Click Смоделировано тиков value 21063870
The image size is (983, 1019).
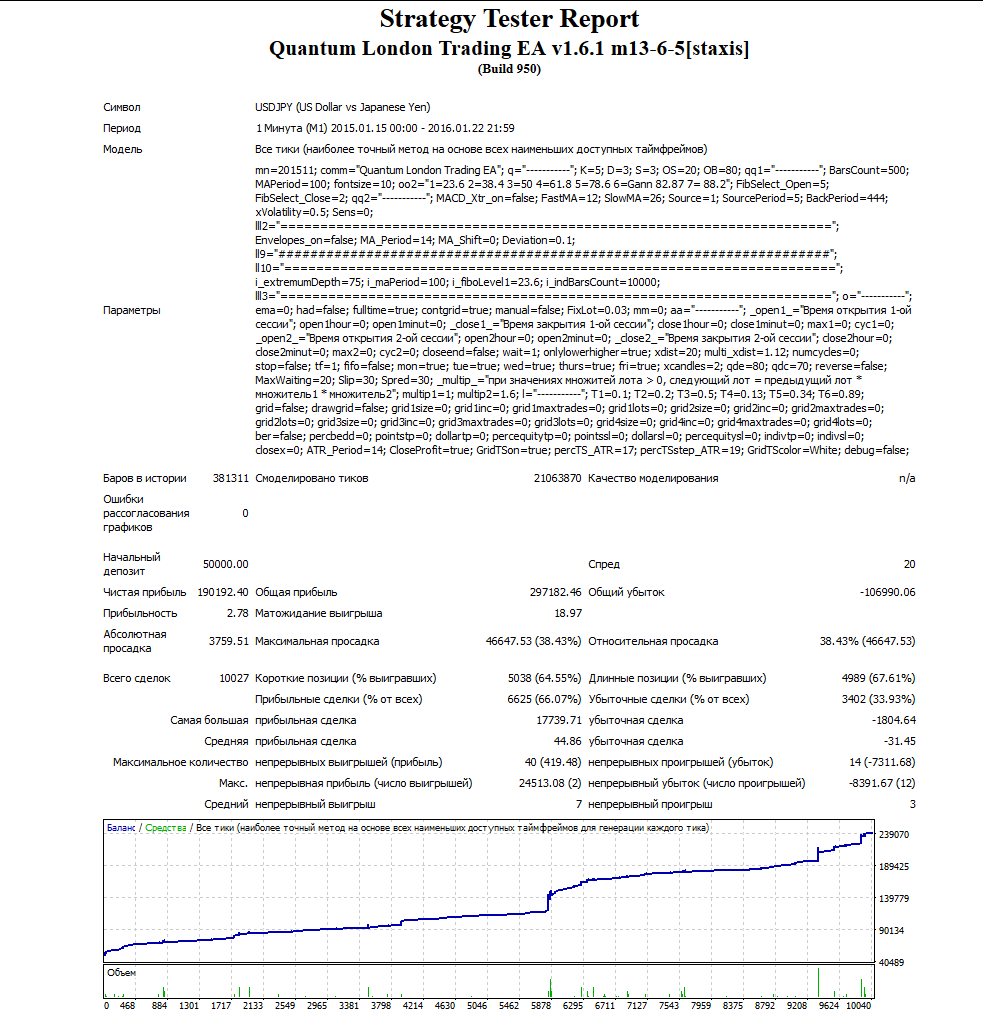coord(557,478)
